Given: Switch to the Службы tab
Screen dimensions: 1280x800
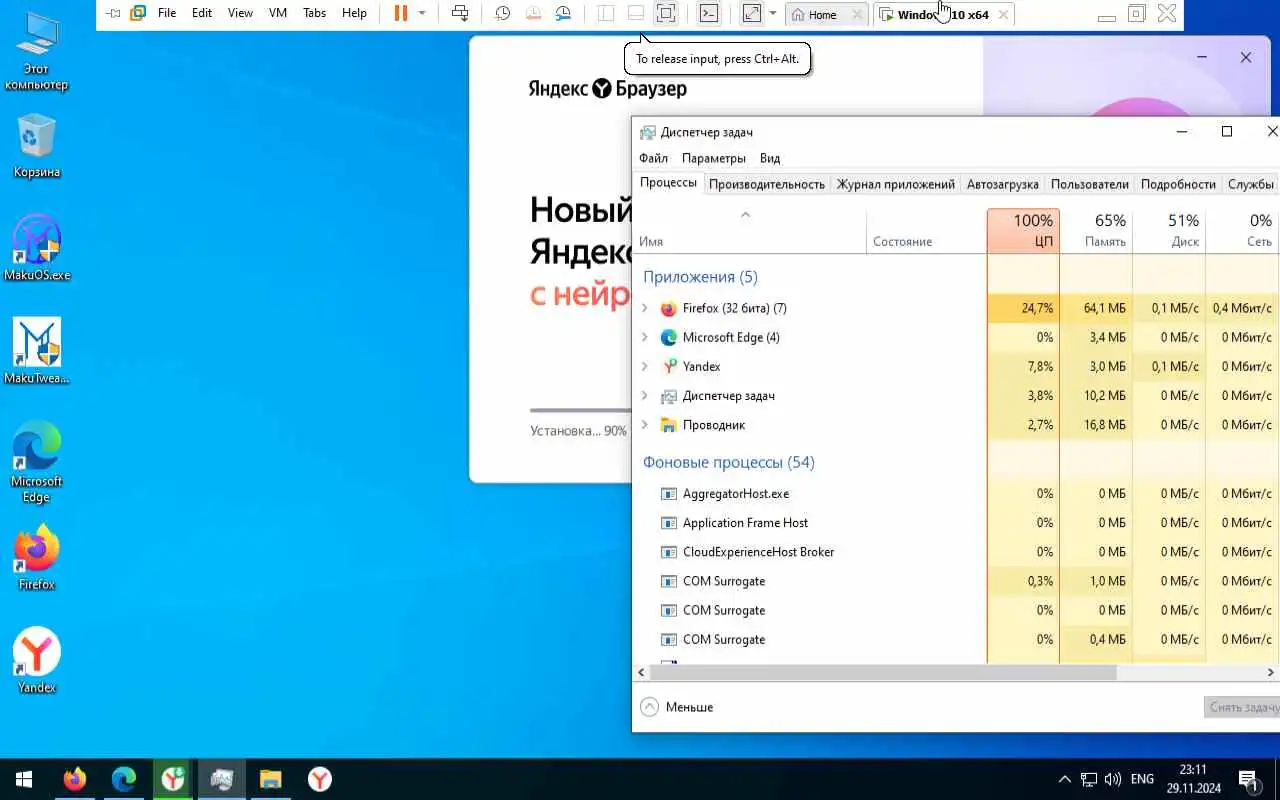Looking at the screenshot, I should click(x=1250, y=184).
